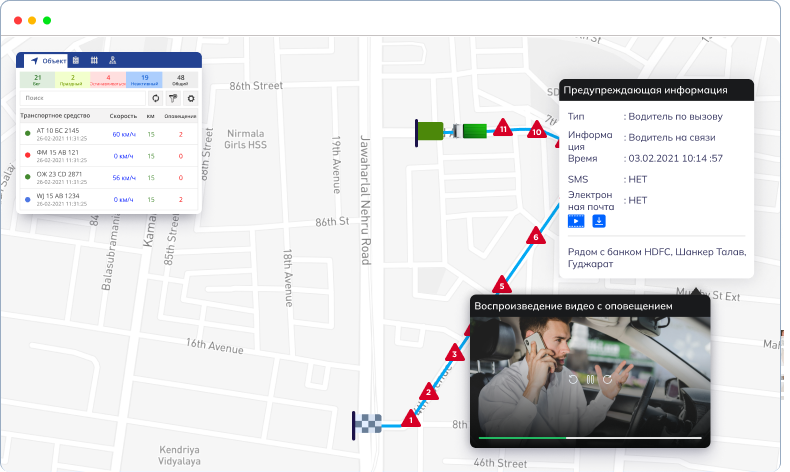
Task: Select vehicle ФМ 15 AB 121
Action: pyautogui.click(x=108, y=156)
